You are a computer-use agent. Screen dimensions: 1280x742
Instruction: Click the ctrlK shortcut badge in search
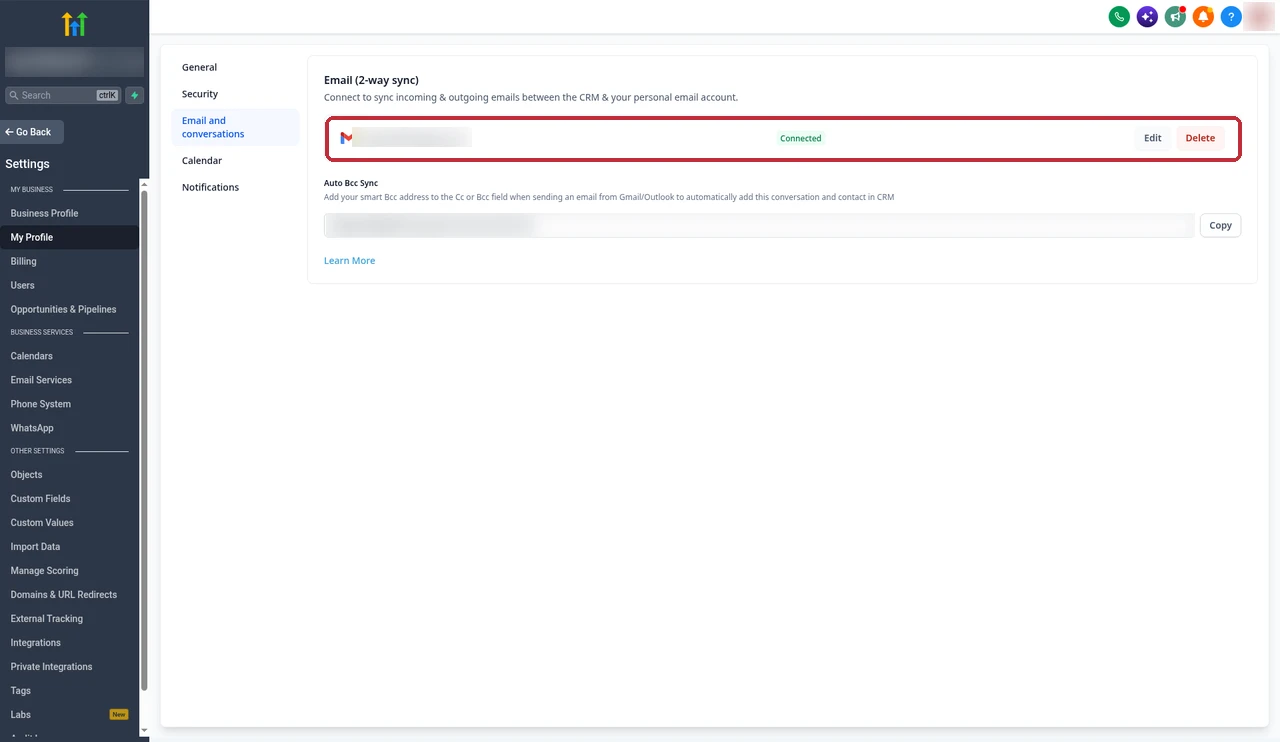coord(107,95)
